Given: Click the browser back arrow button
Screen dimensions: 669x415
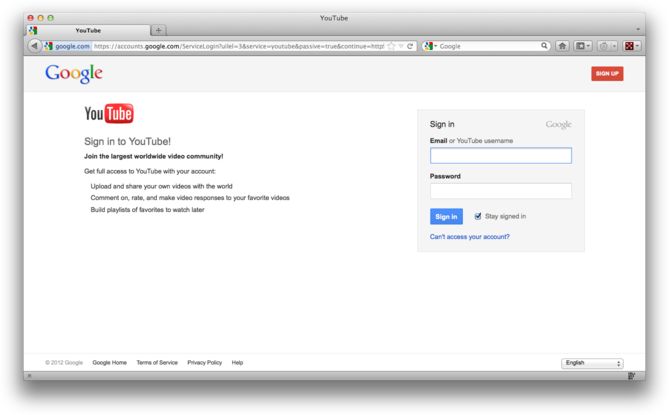Looking at the screenshot, I should (x=35, y=46).
